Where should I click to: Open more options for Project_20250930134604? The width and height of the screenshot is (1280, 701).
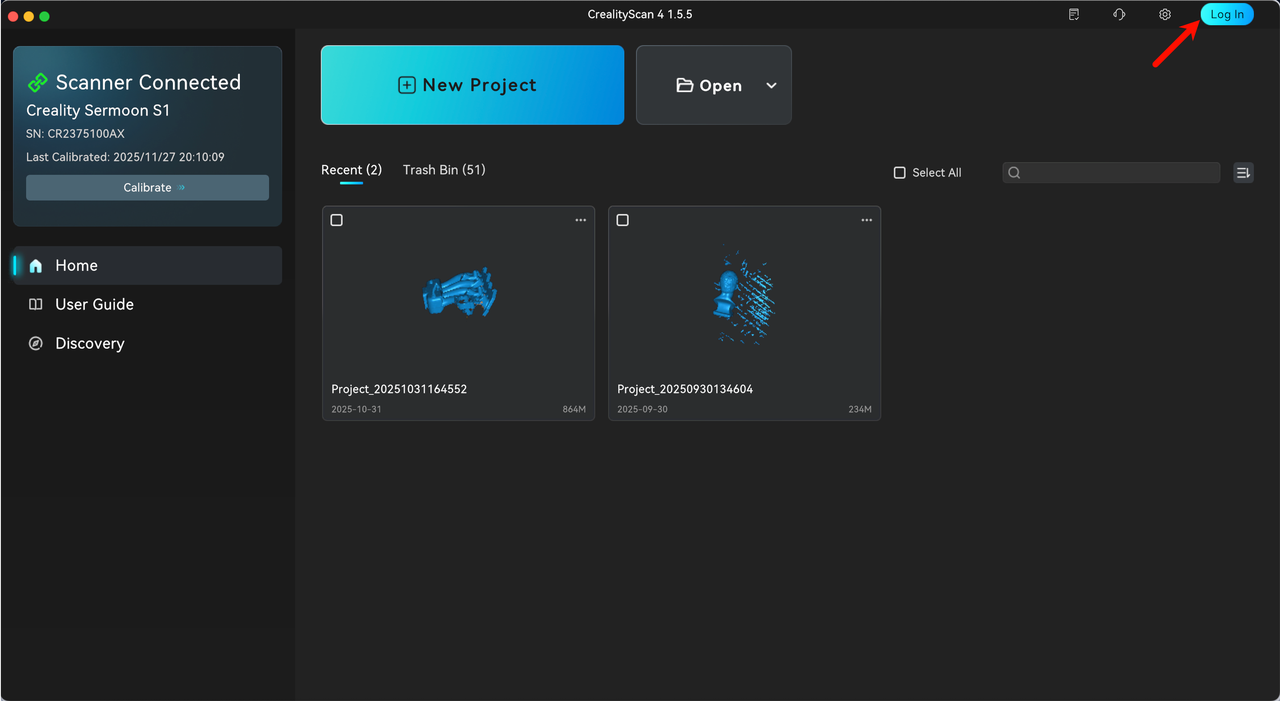click(866, 220)
